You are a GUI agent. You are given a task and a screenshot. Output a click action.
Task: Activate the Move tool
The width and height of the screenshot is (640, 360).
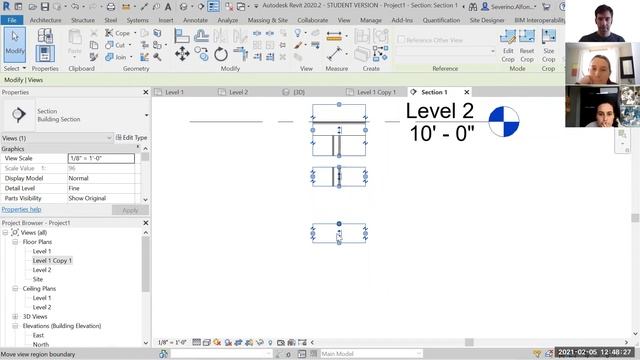pyautogui.click(x=182, y=54)
